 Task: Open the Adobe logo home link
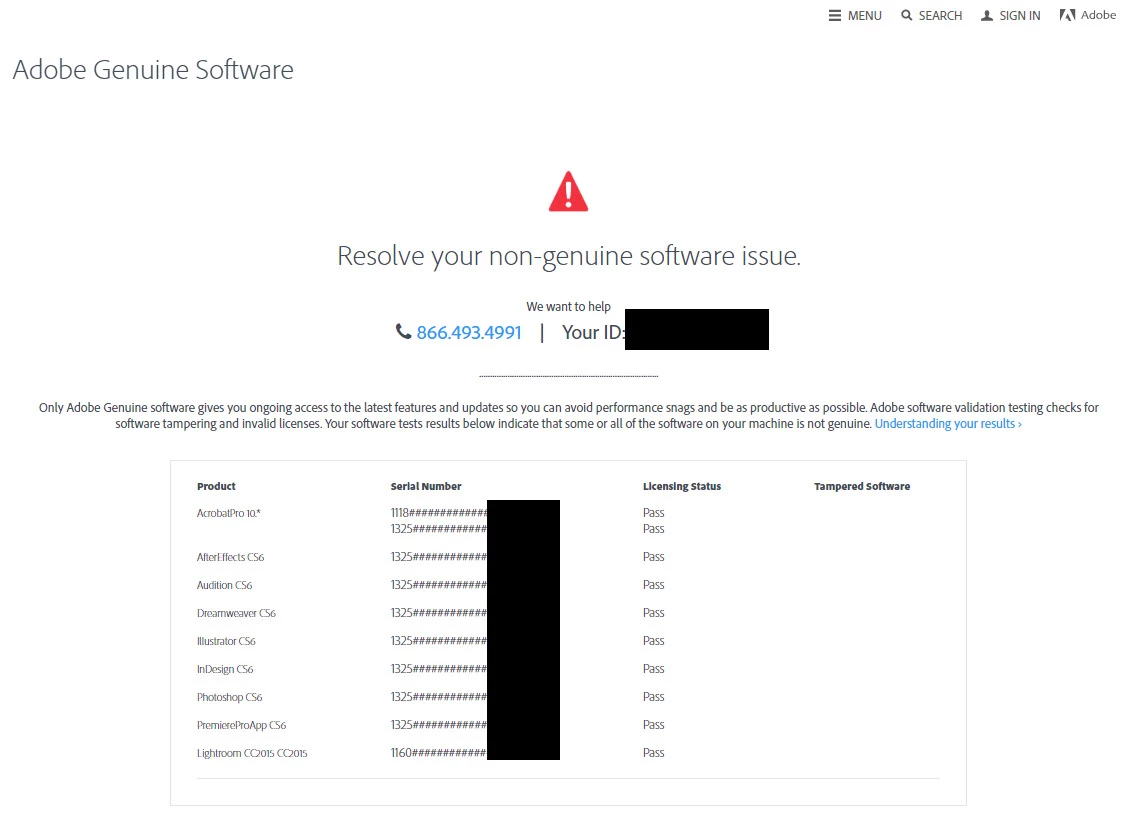tap(1087, 15)
